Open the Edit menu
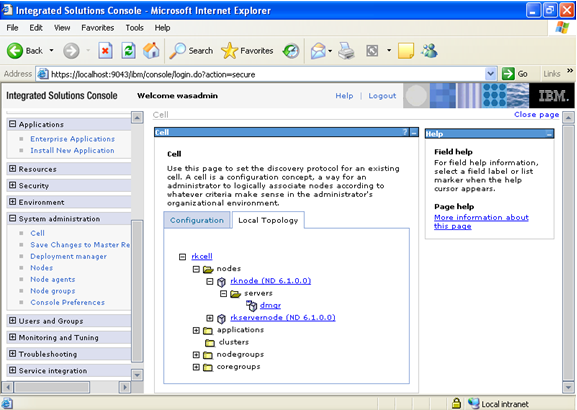 tap(36, 28)
